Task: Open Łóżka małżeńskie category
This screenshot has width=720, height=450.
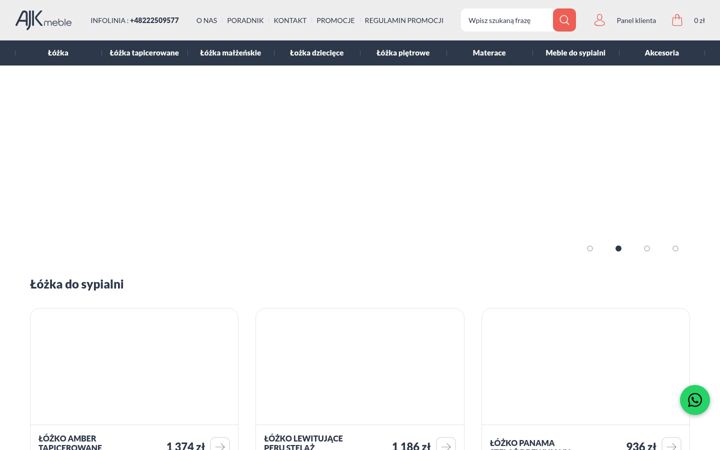Action: point(231,53)
